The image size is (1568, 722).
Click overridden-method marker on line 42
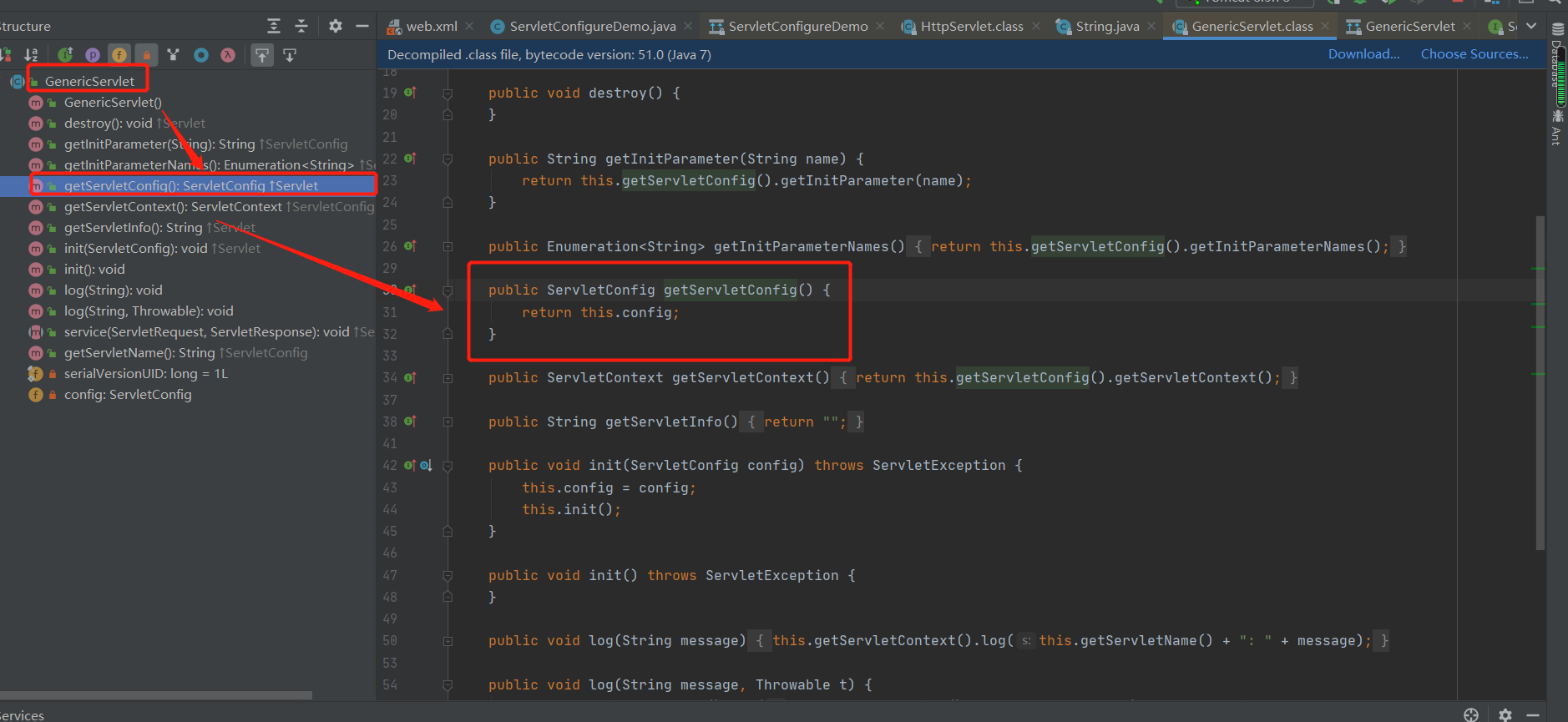coord(426,465)
